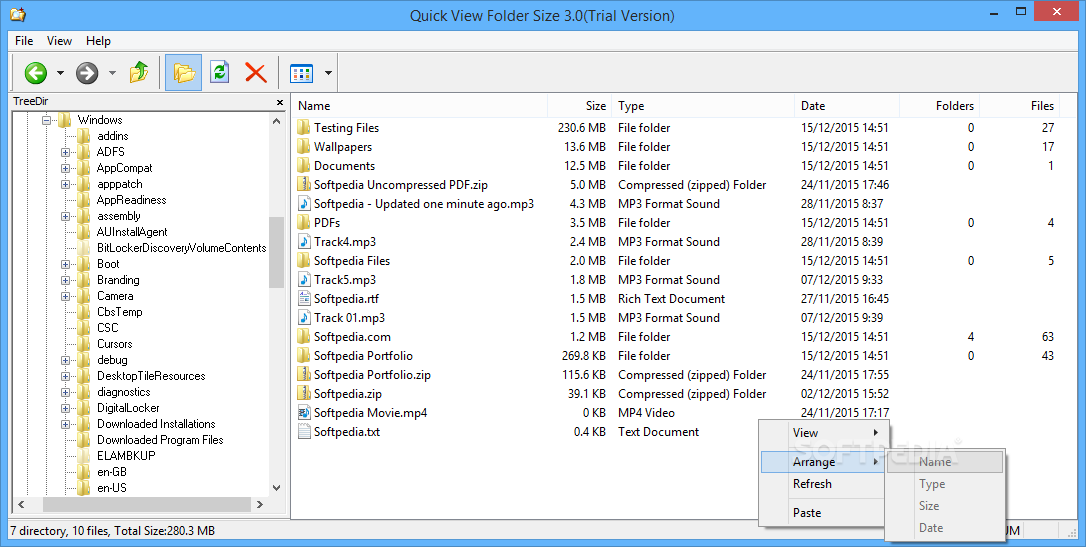
Task: Go up one folder level
Action: (139, 72)
